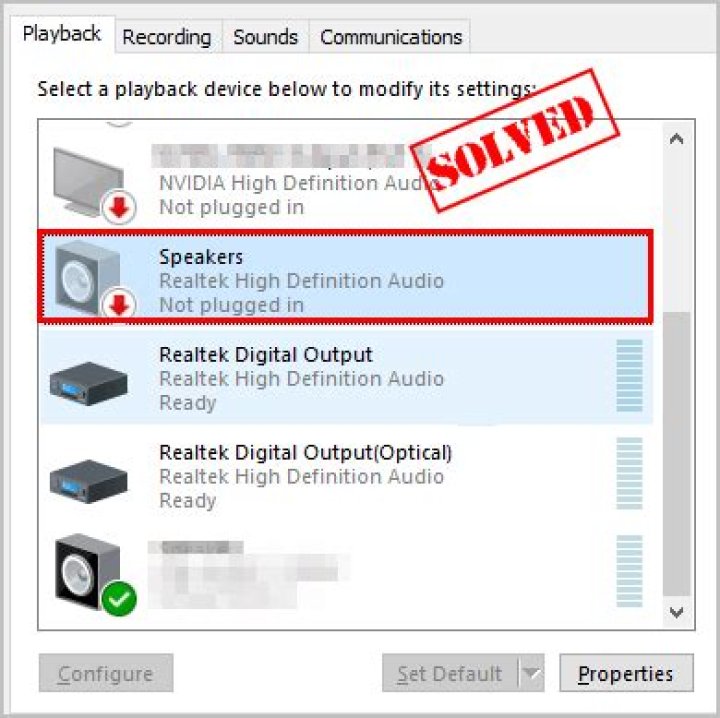Click the Realtek Digital Output device icon
720x718 pixels.
(x=88, y=383)
